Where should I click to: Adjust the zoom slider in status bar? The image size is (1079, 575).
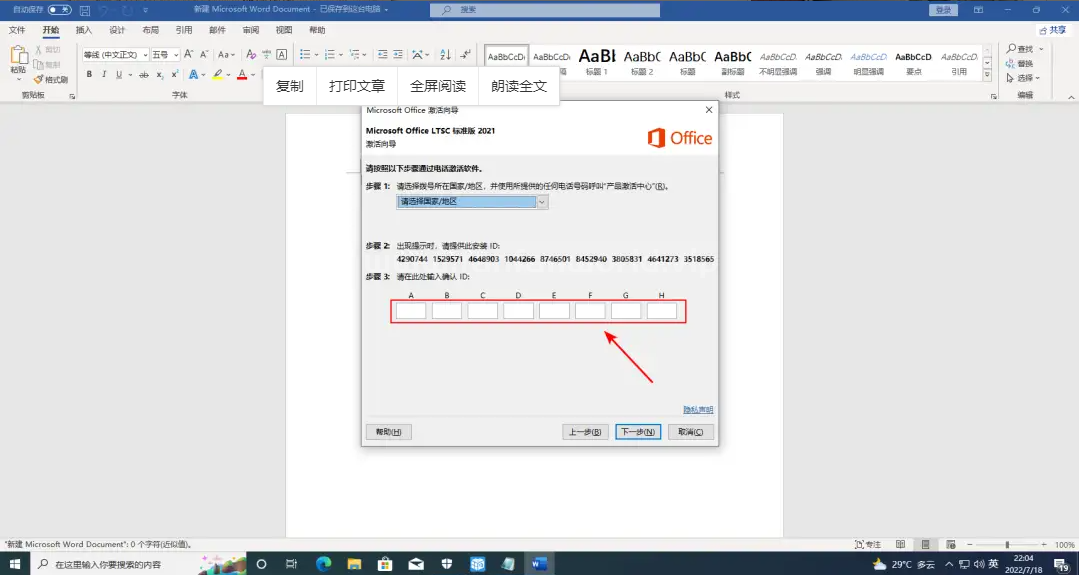pyautogui.click(x=1007, y=545)
